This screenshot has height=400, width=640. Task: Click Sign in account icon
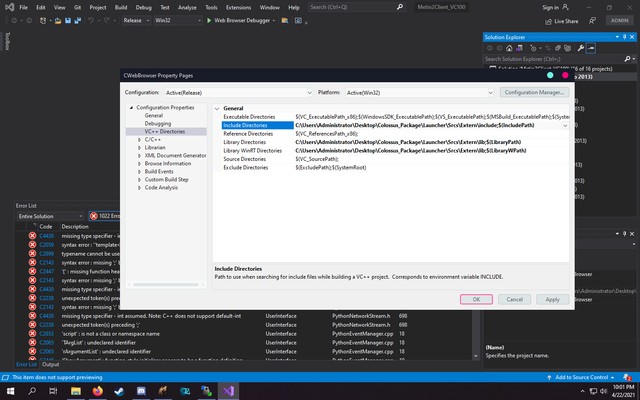coord(565,7)
